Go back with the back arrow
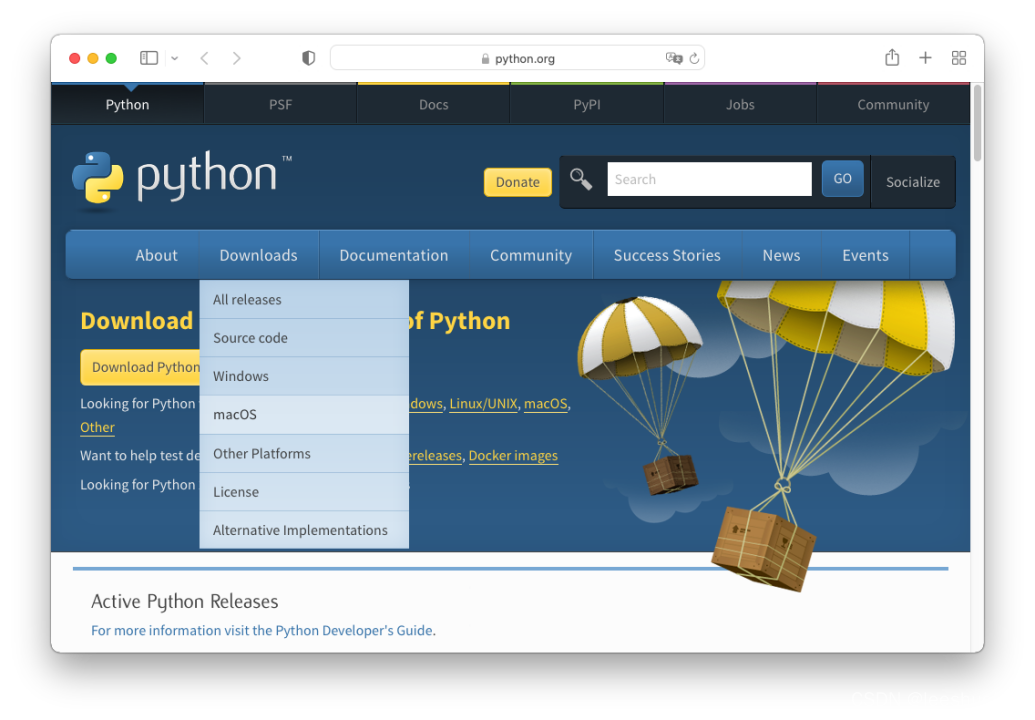1035x720 pixels. 205,58
